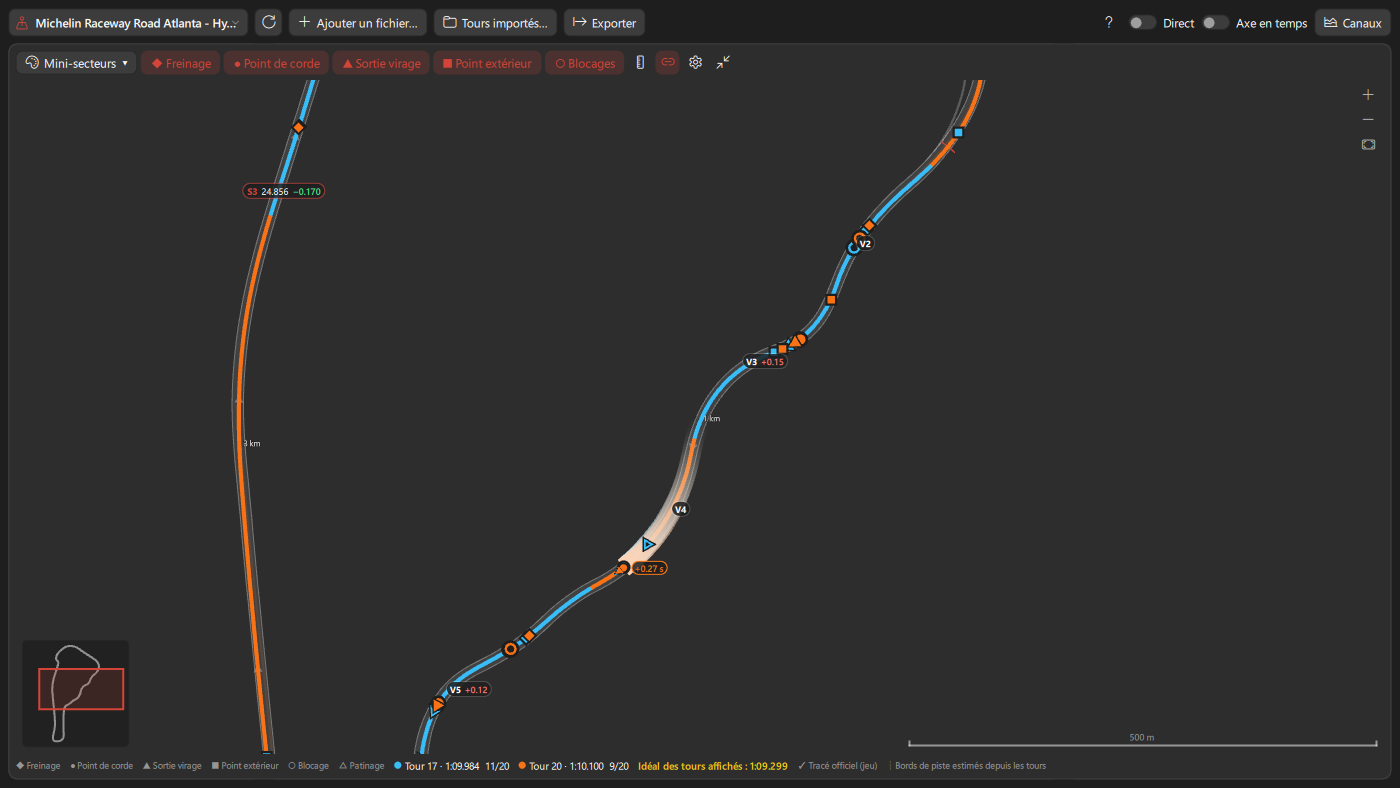Image resolution: width=1400 pixels, height=788 pixels.
Task: Enable the Direct switch
Action: point(1142,22)
